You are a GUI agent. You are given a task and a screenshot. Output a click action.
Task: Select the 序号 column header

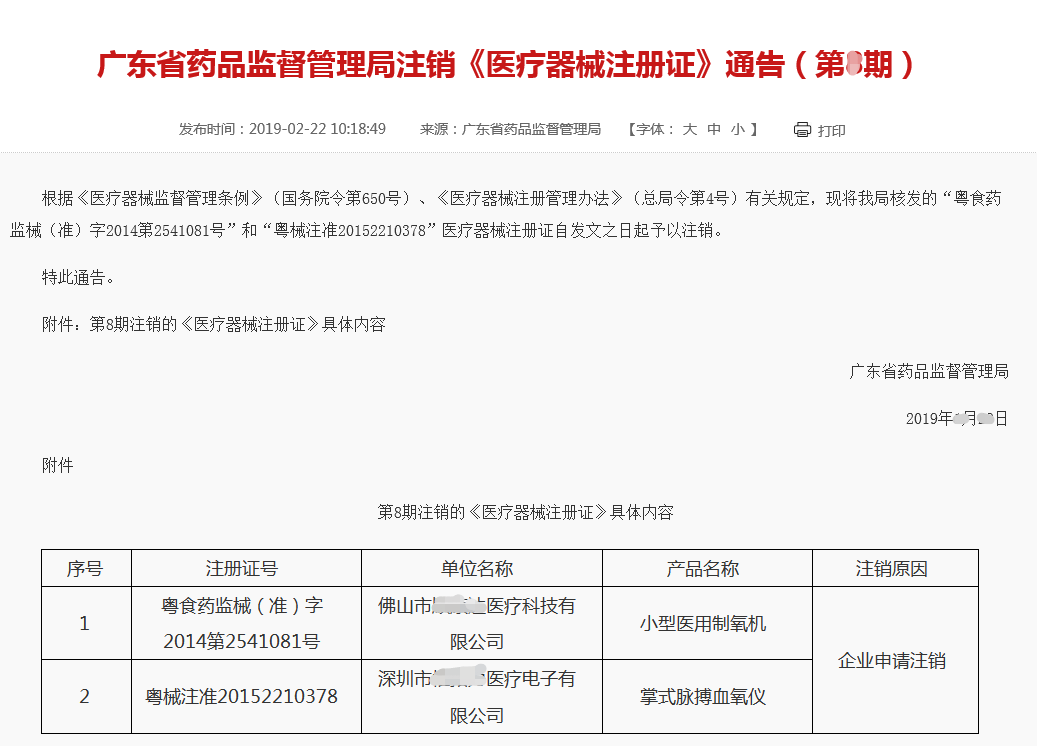click(x=85, y=568)
